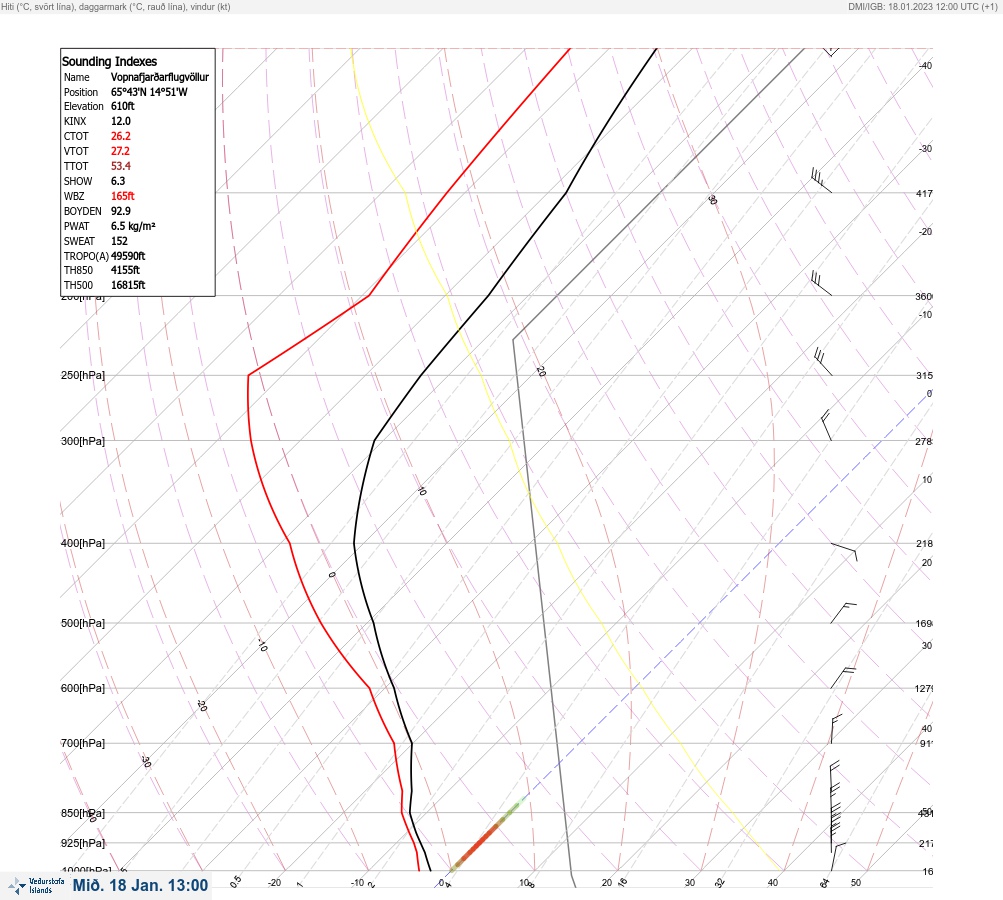Screen dimensions: 1003x900
Task: Click the 40 temperature axis label at bottom
Action: tap(773, 883)
